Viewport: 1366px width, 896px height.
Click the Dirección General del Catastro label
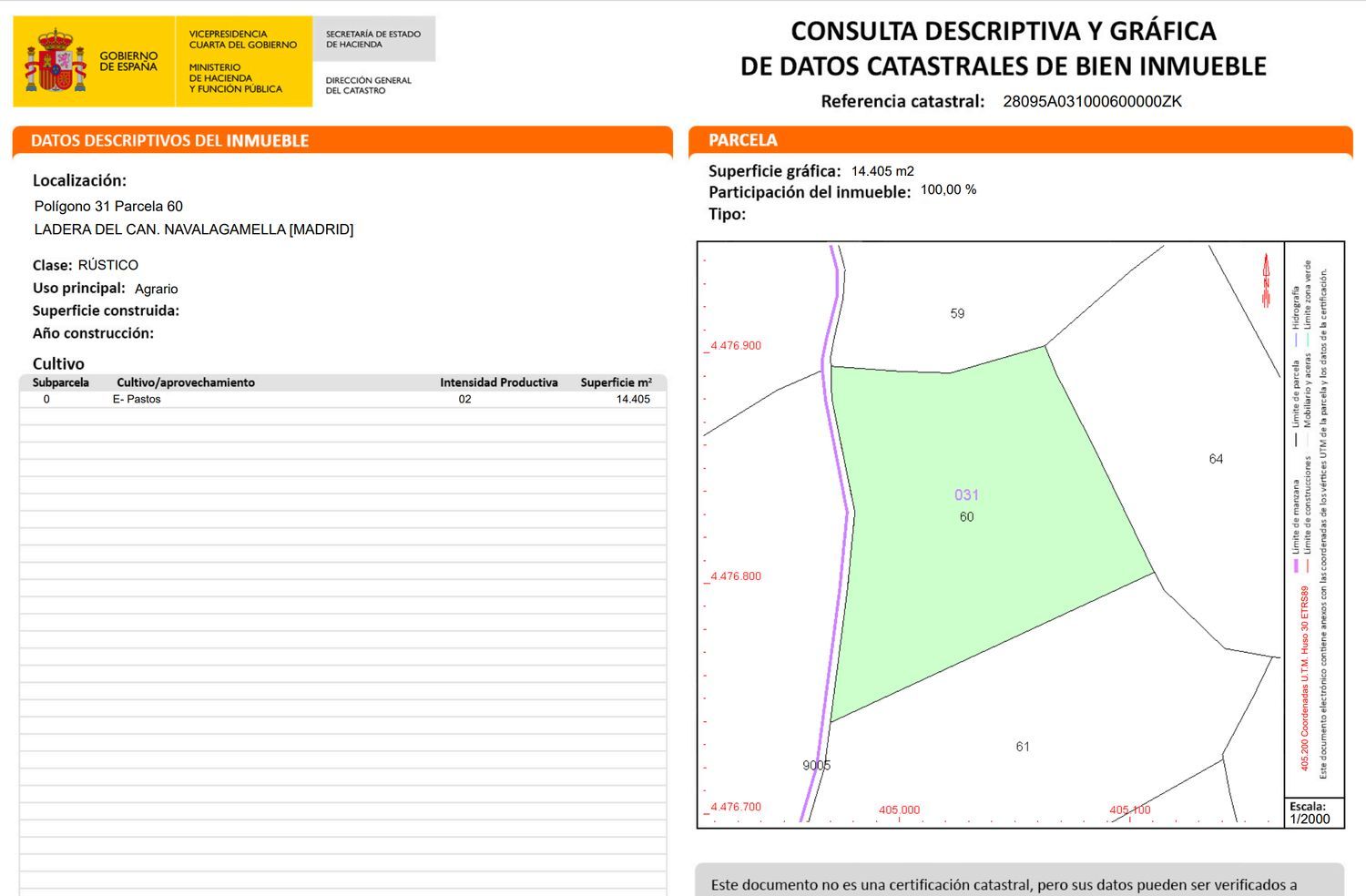369,85
